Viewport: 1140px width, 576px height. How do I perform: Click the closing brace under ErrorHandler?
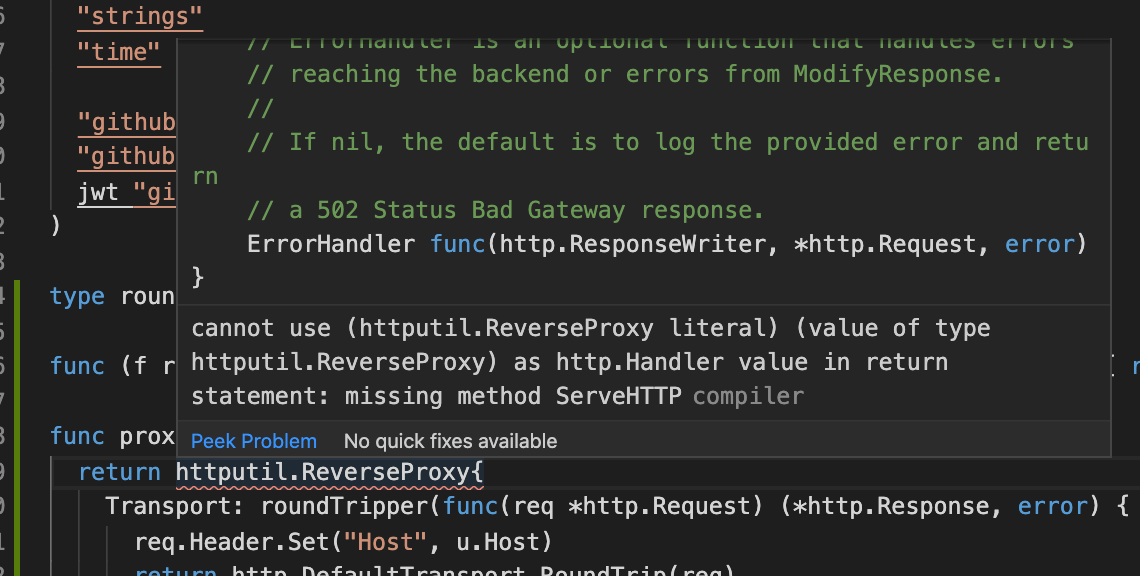coord(200,277)
